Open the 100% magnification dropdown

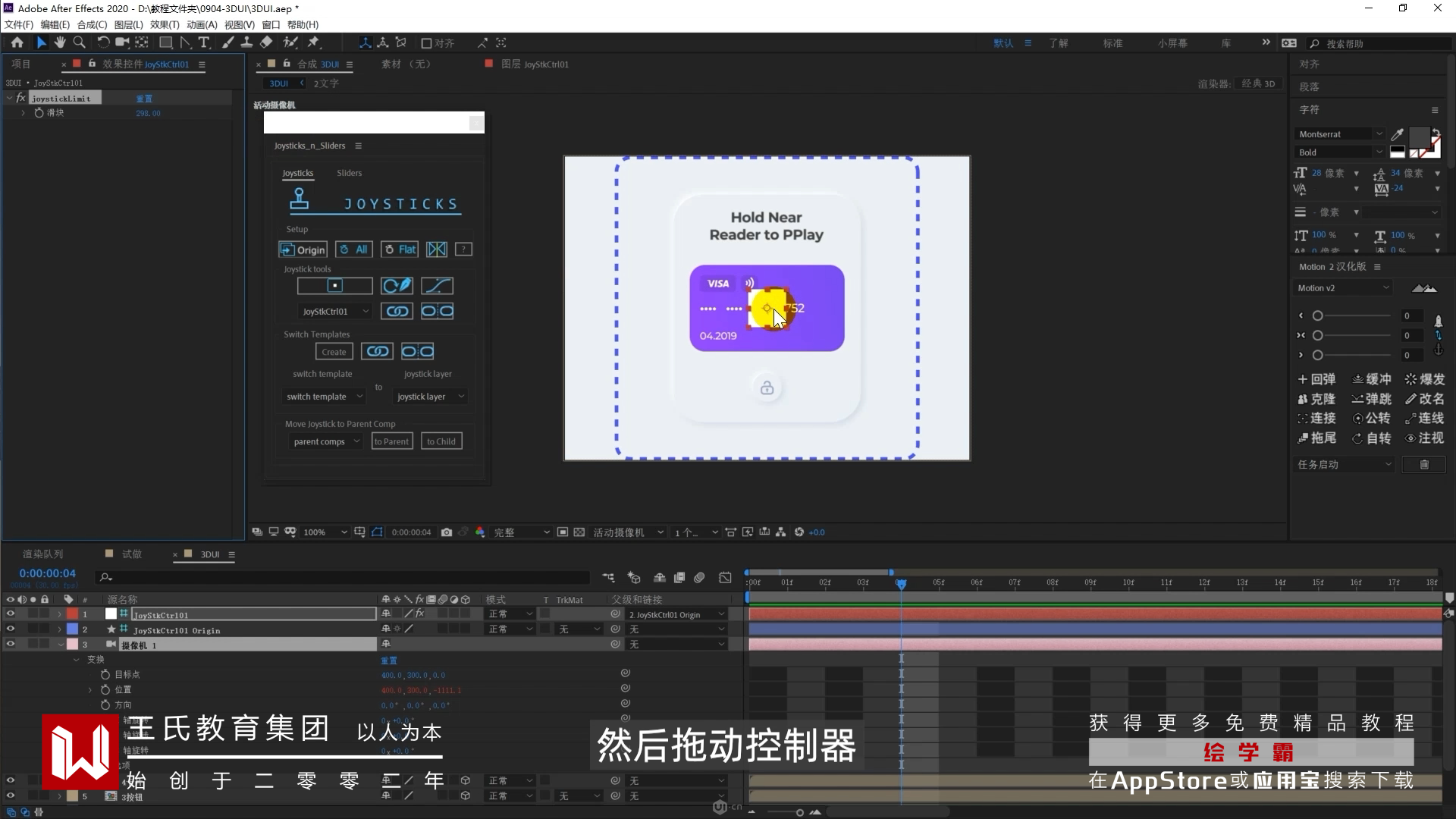pos(325,532)
